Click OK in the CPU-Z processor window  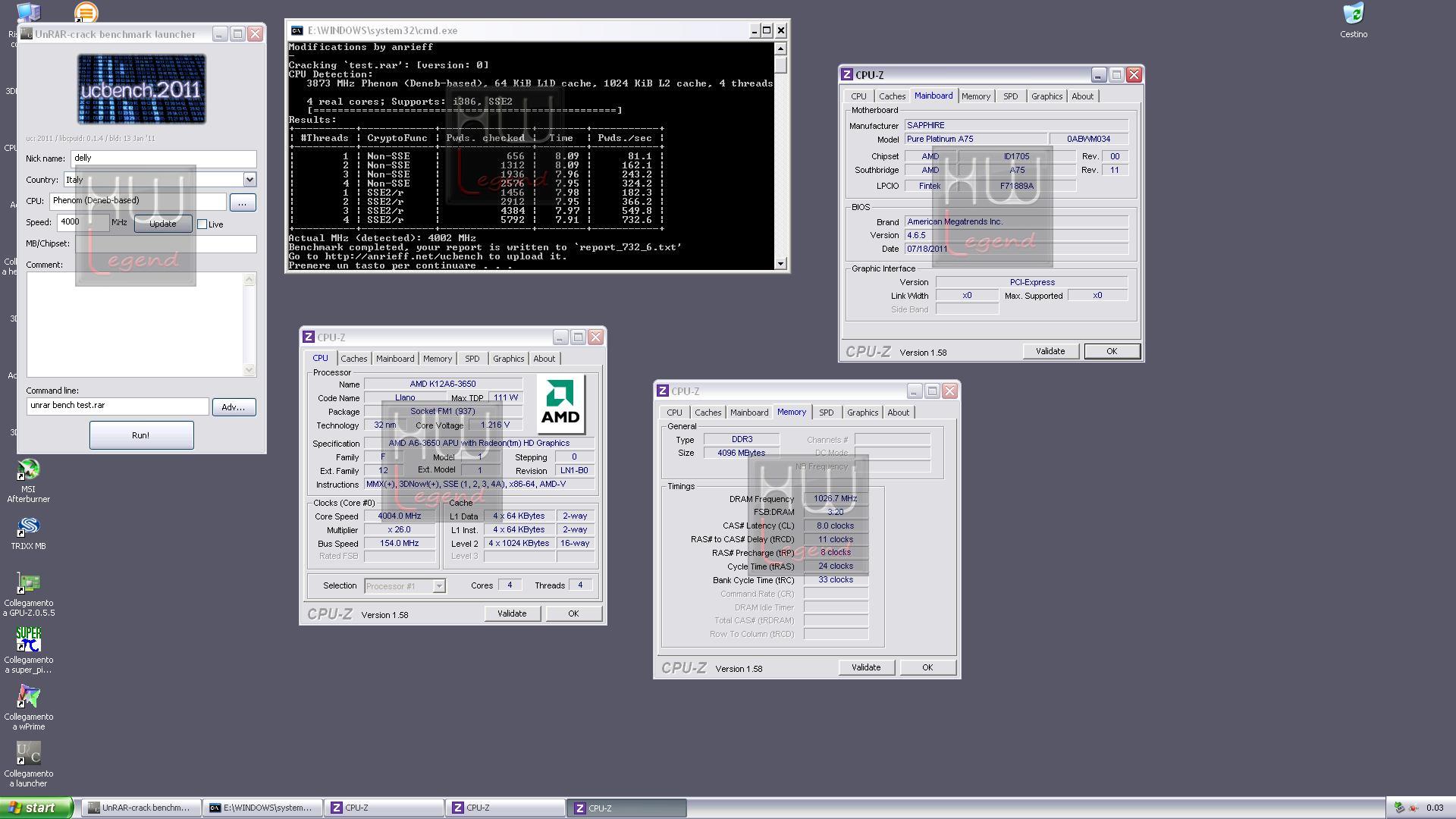573,613
